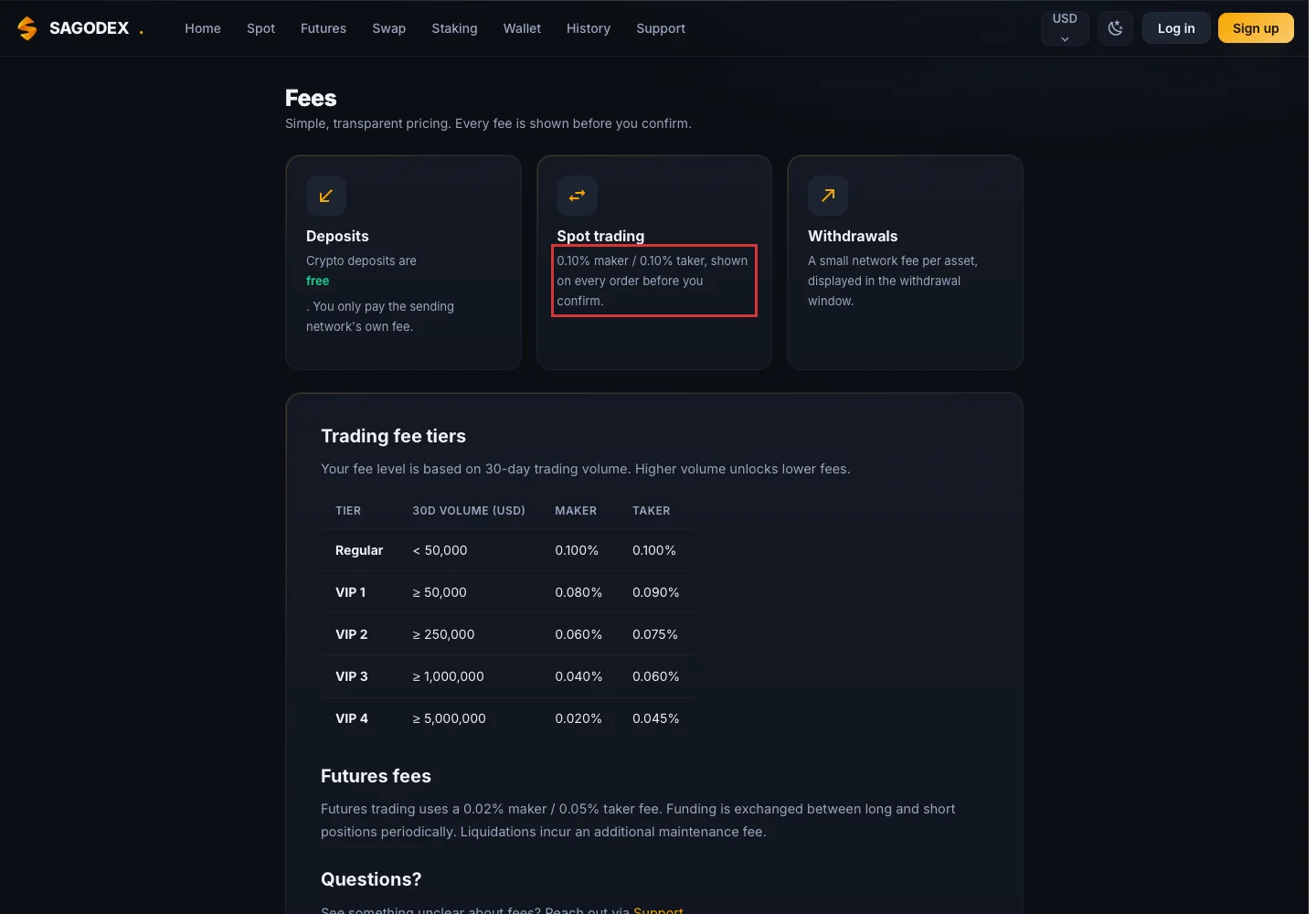This screenshot has width=1316, height=914.
Task: Toggle dark mode with the moon icon
Action: [x=1115, y=28]
